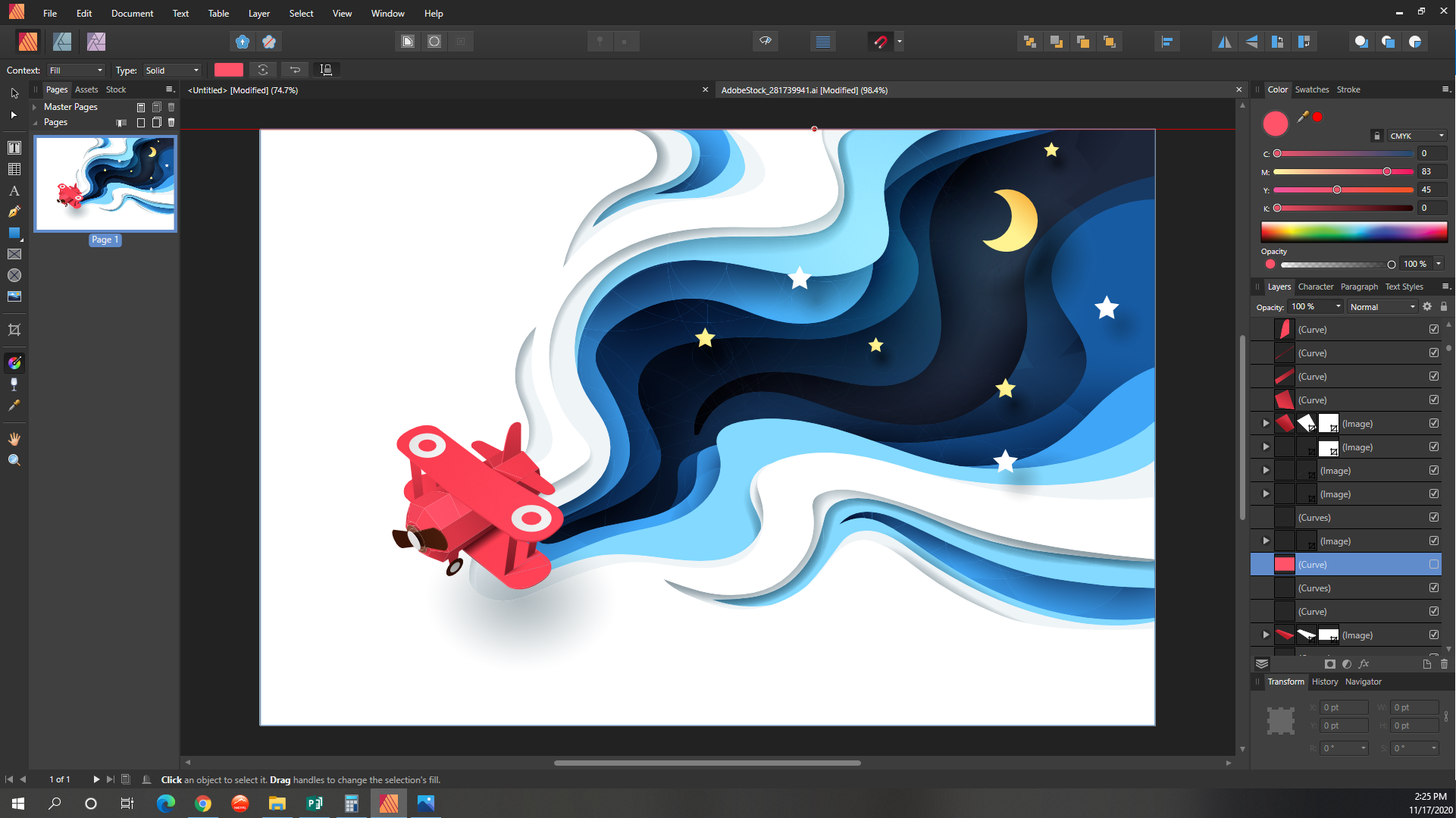Pick color with the eyedropper in Color panel
This screenshot has height=818, width=1456.
click(x=1304, y=117)
